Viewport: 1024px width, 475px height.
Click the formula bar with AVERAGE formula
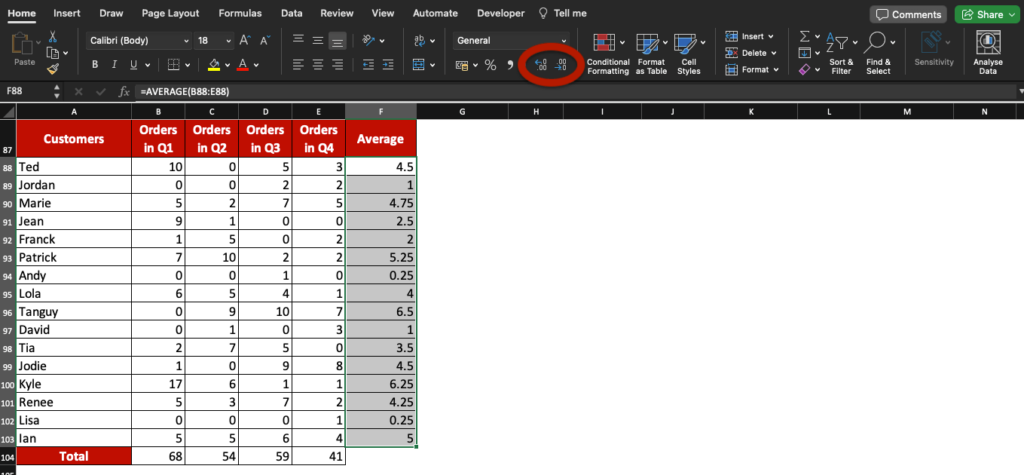tap(400, 91)
